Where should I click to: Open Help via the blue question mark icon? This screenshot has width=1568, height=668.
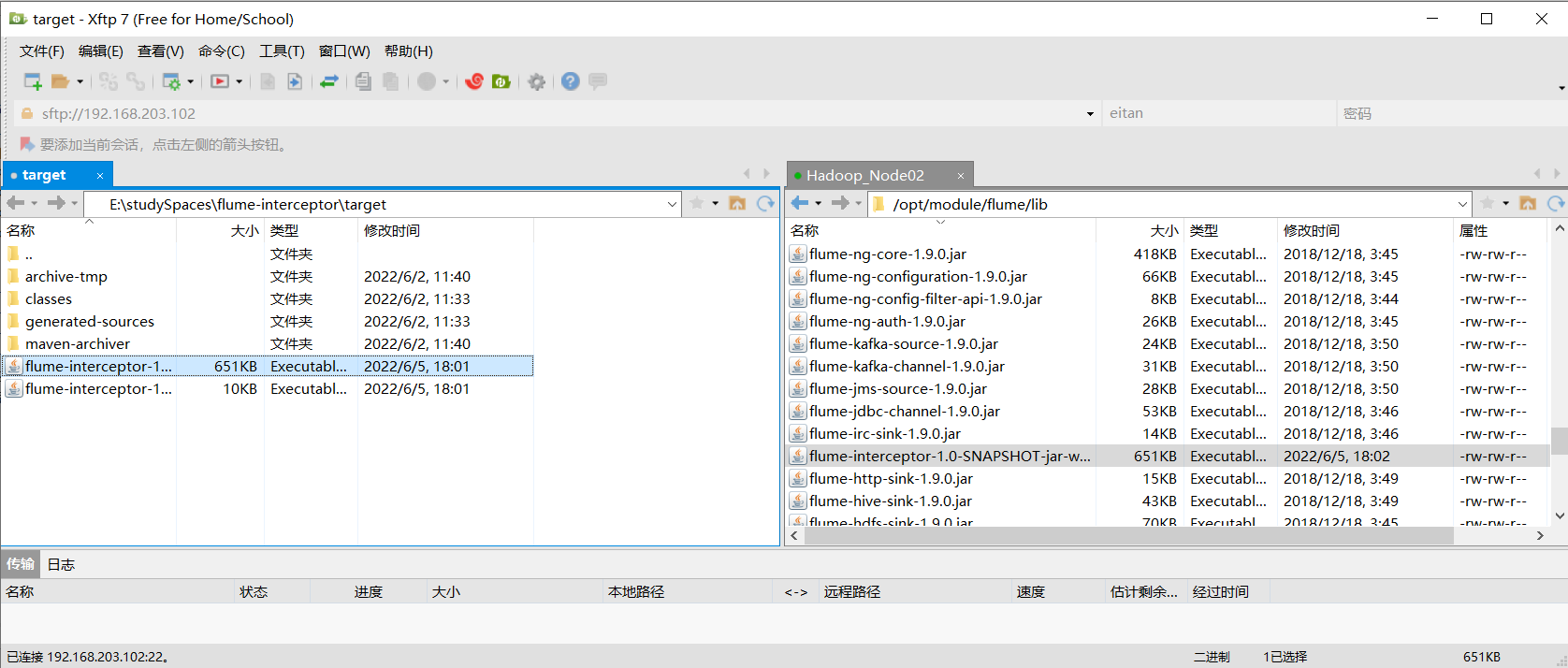[571, 81]
